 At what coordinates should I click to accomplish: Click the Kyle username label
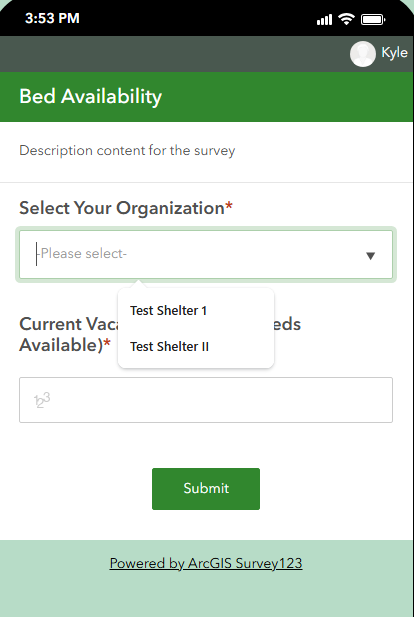coord(394,53)
